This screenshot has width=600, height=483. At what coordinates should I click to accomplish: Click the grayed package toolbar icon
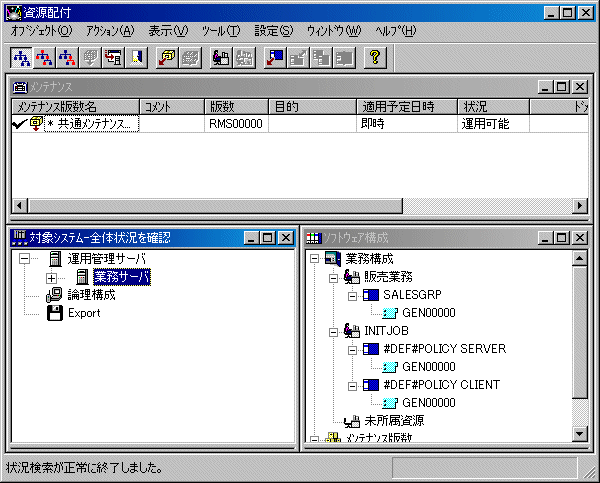pyautogui.click(x=190, y=58)
